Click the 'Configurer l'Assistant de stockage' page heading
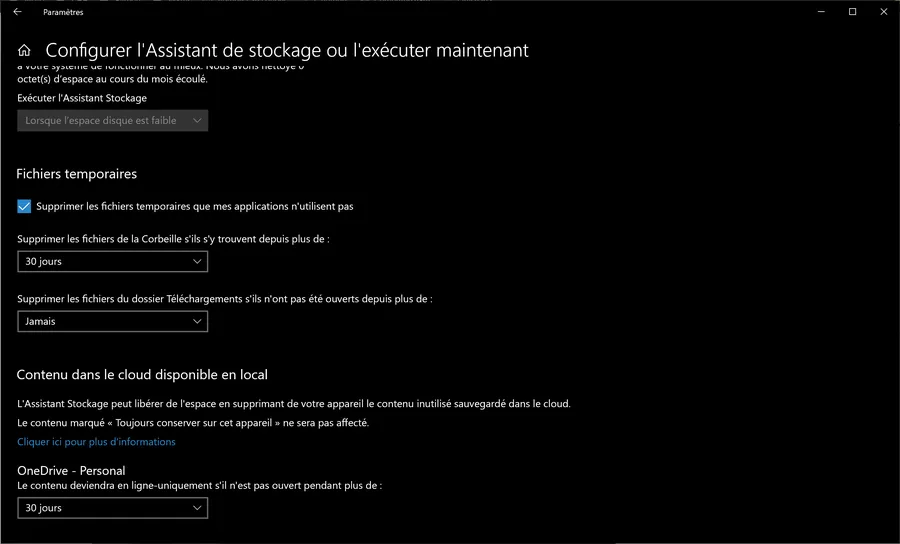The image size is (900, 544). tap(287, 50)
